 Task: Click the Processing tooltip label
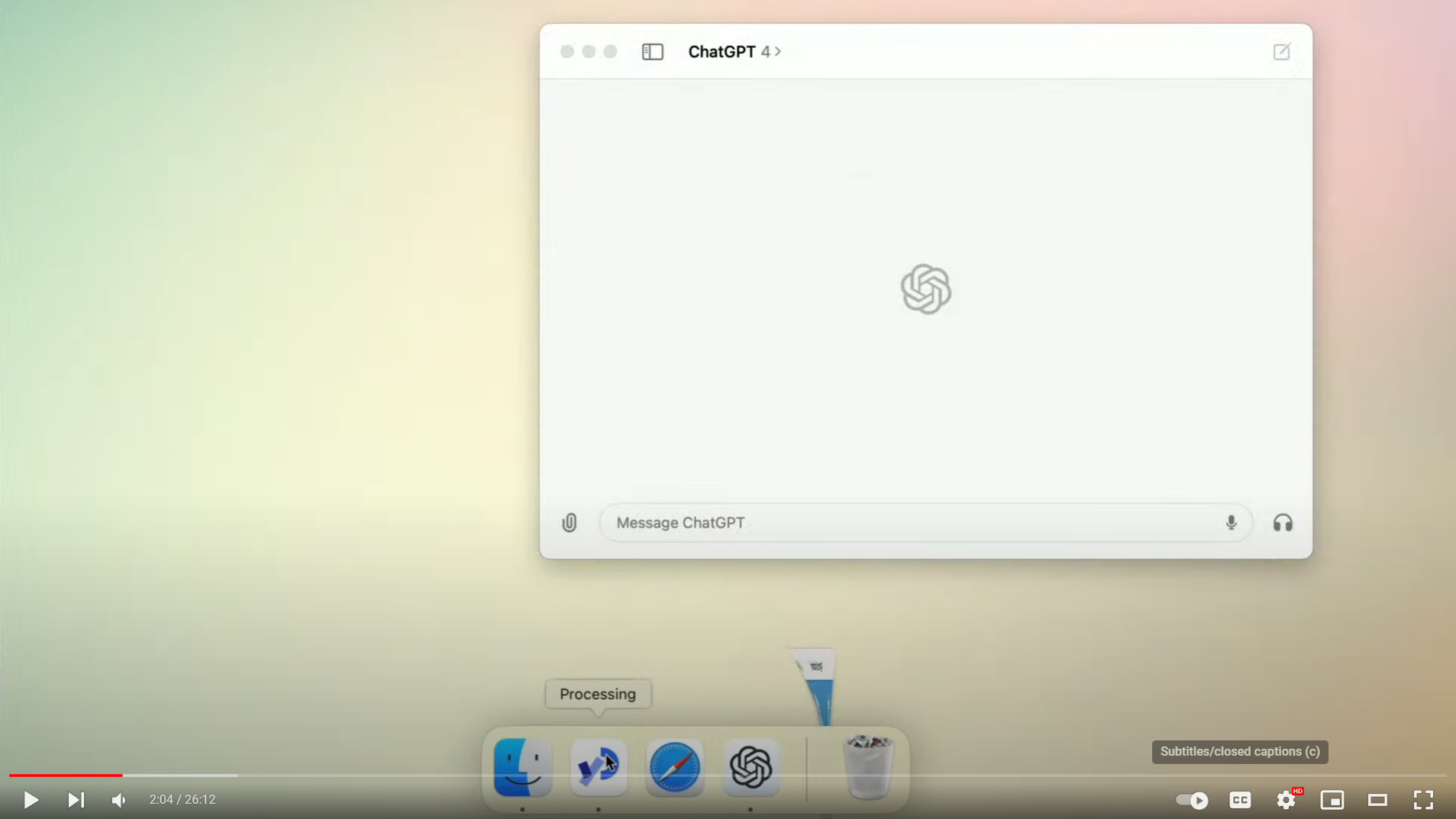coord(598,695)
